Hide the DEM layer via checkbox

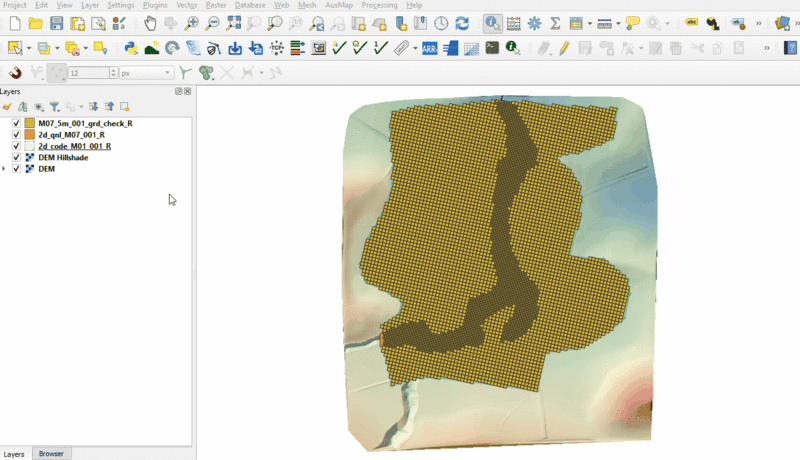[16, 169]
